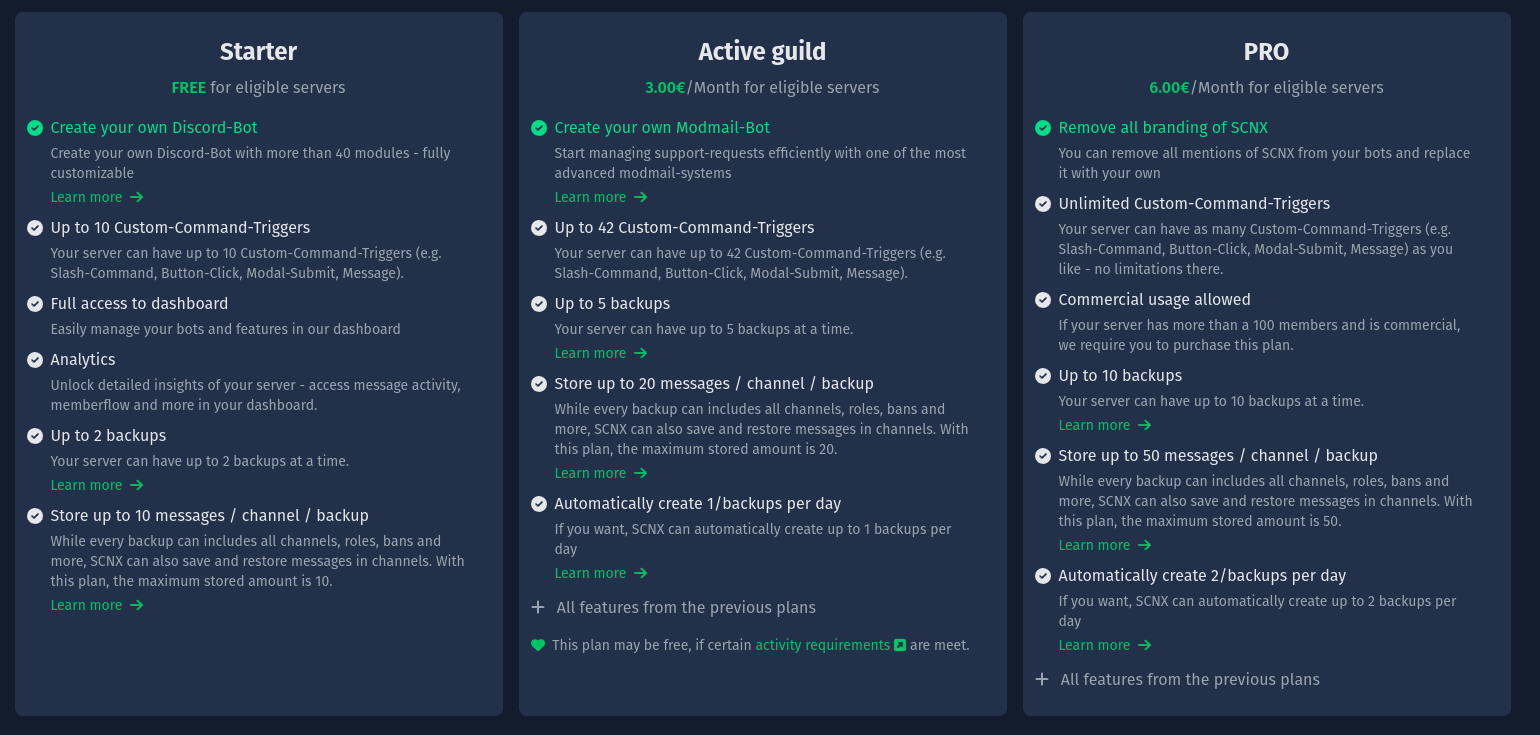Open Learn more under Store up to 20 messages
The height and width of the screenshot is (735, 1540).
pyautogui.click(x=601, y=473)
